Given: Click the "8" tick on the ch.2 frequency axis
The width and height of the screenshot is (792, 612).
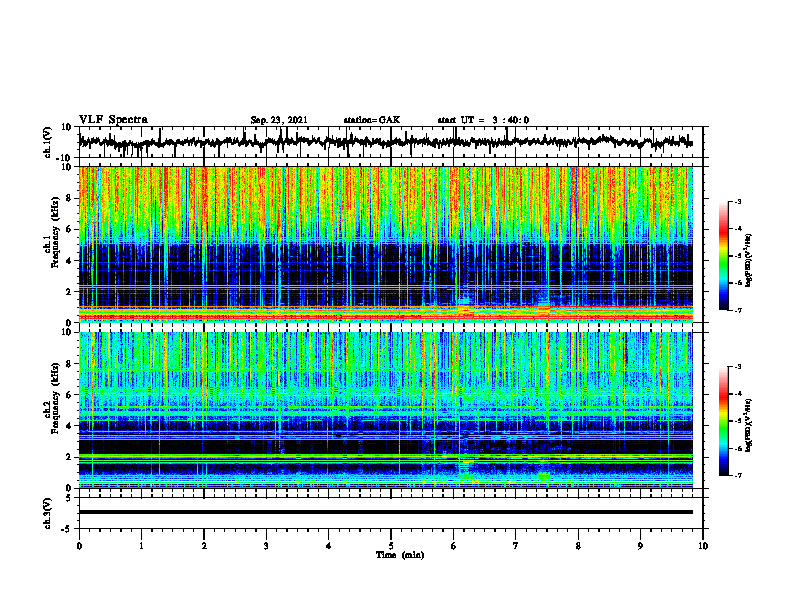Looking at the screenshot, I should (x=70, y=364).
